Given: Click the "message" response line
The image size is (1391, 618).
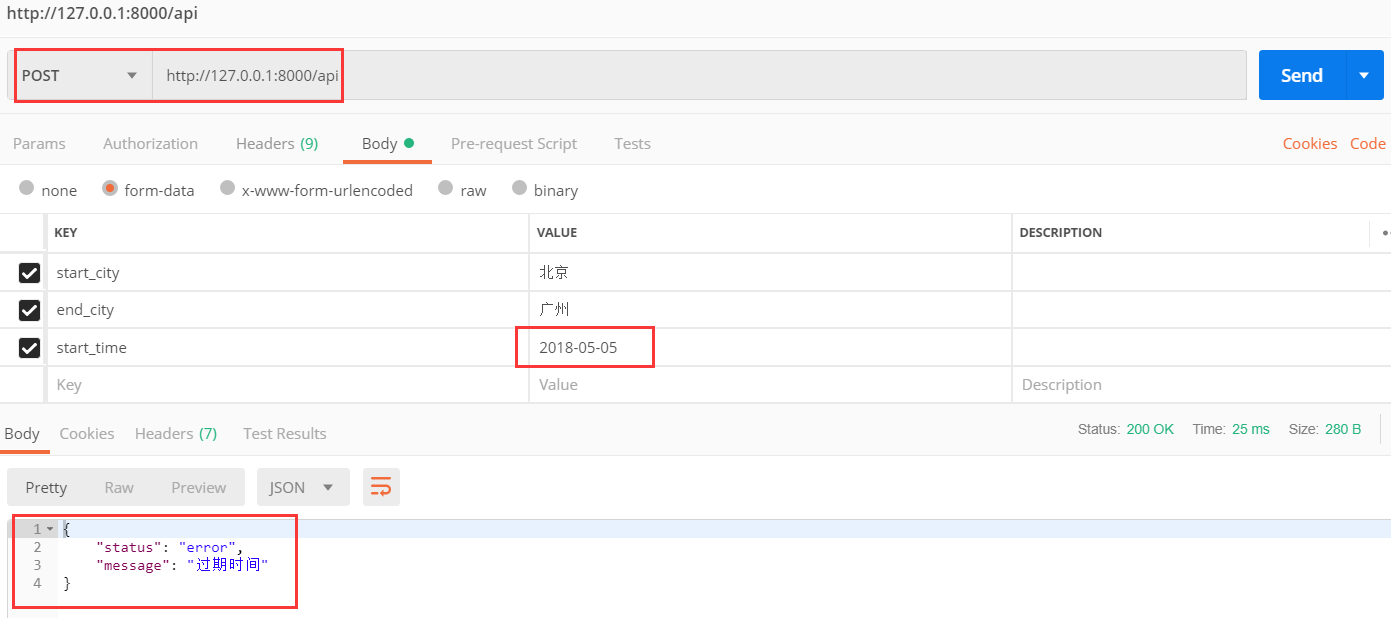Looking at the screenshot, I should coord(182,565).
